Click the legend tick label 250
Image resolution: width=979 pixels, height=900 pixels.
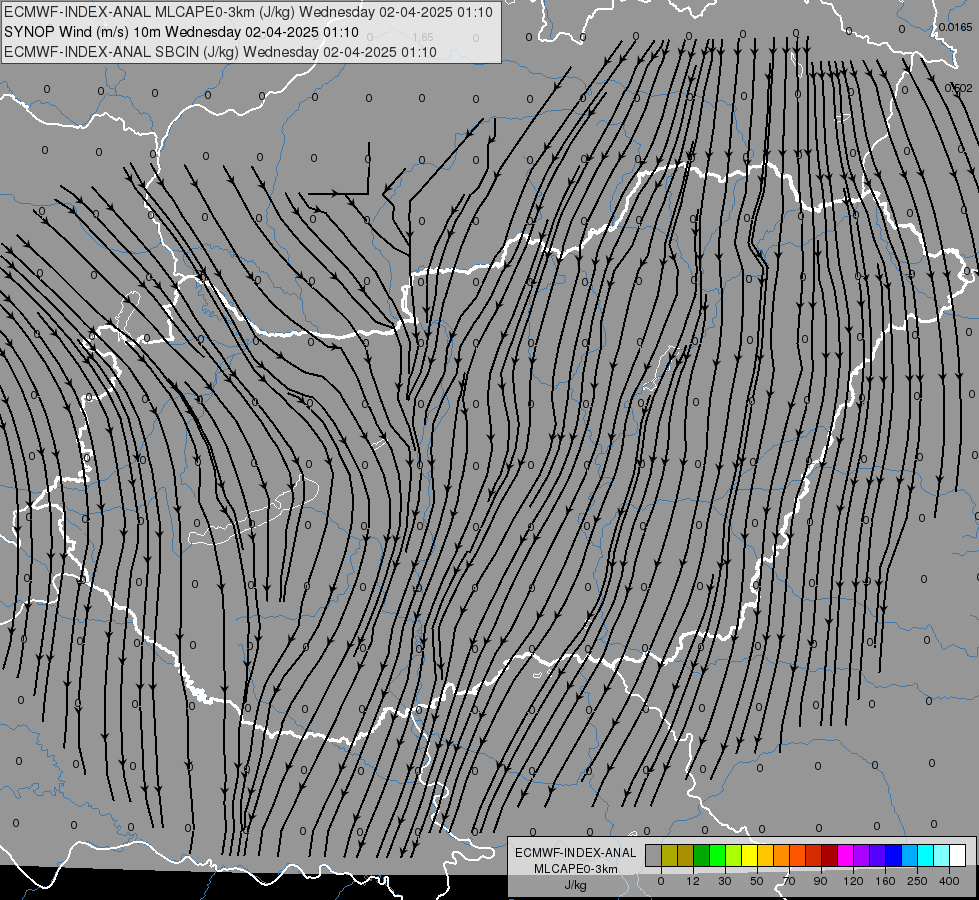pyautogui.click(x=917, y=881)
